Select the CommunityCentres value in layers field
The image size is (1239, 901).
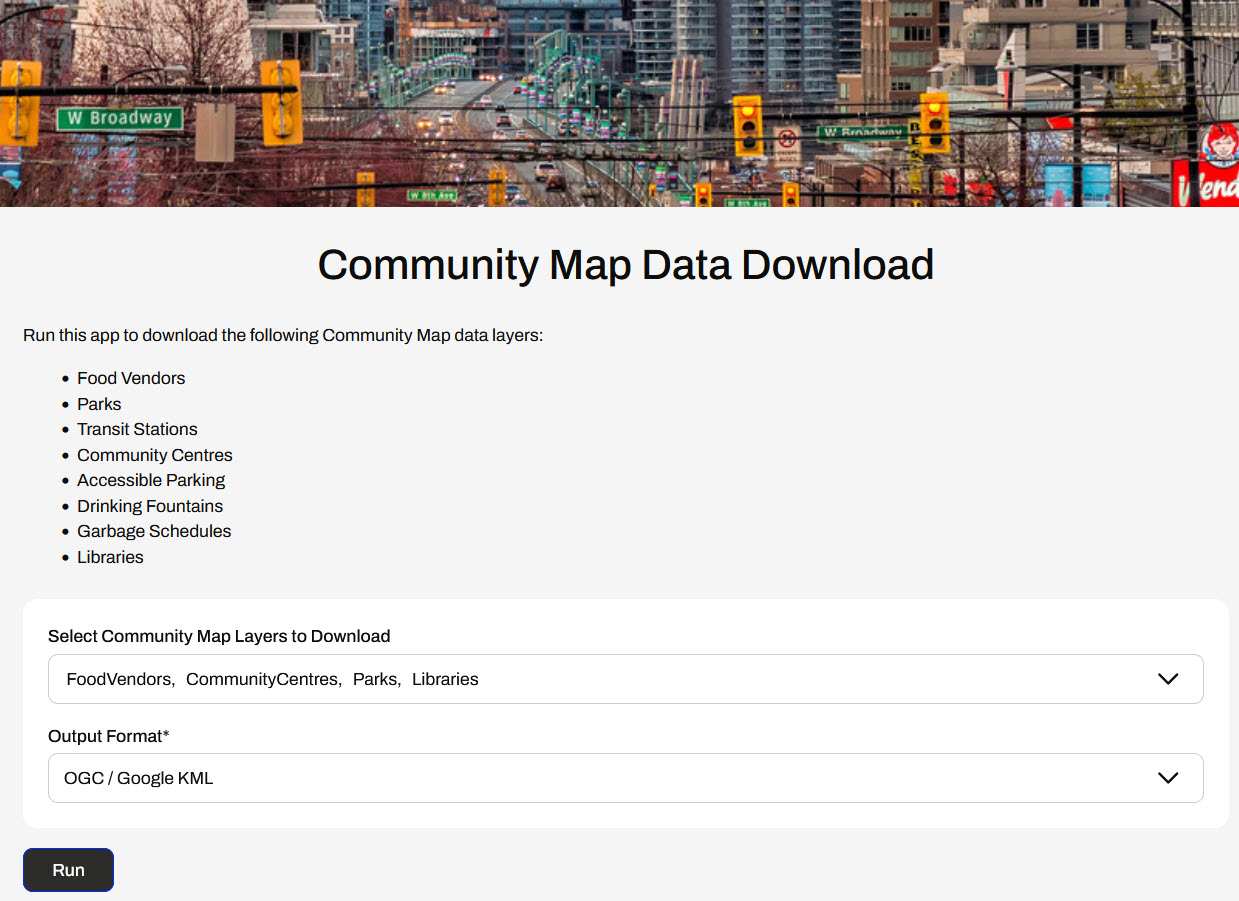262,679
